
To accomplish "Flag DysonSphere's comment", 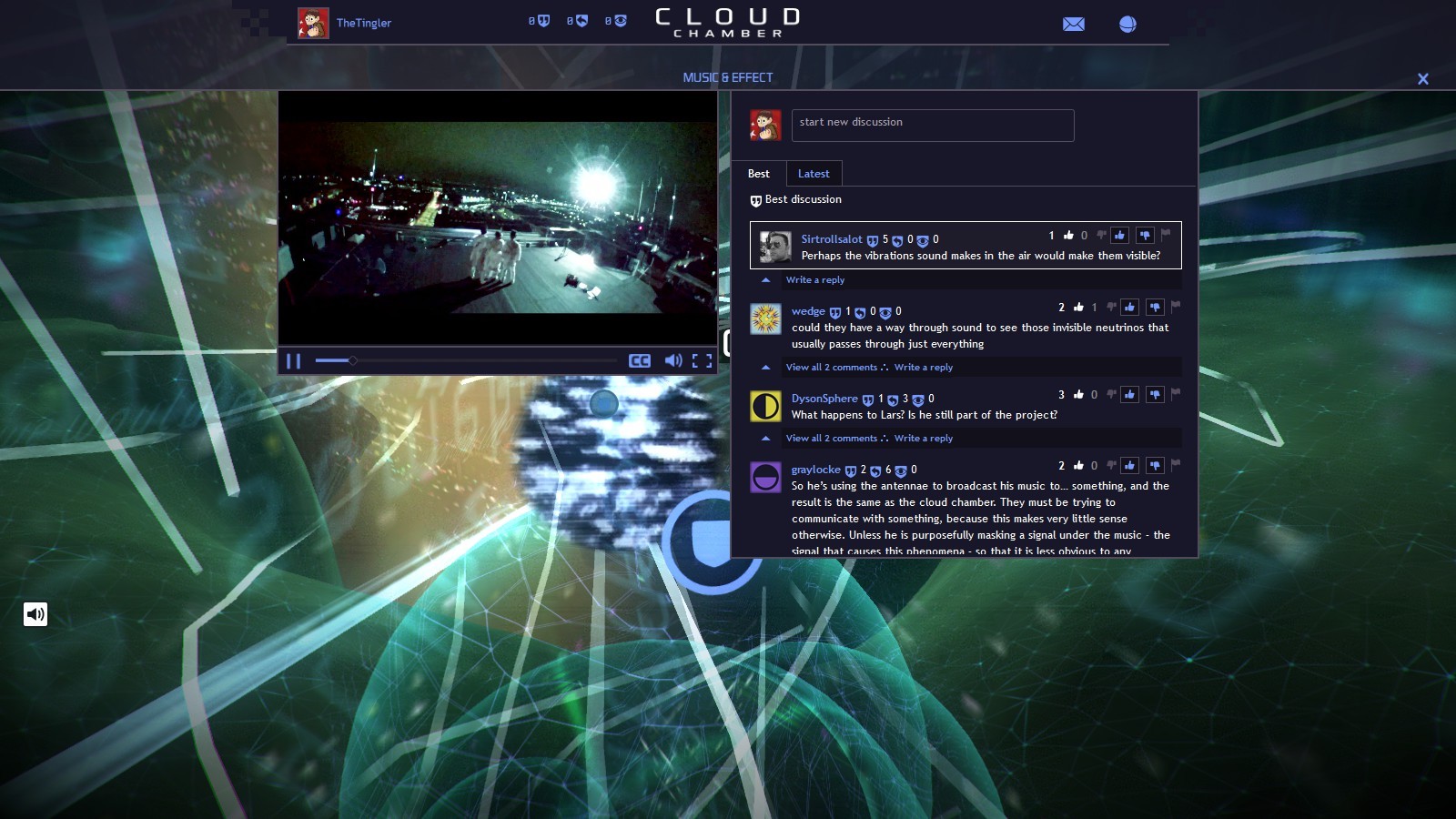I will 1176,394.
